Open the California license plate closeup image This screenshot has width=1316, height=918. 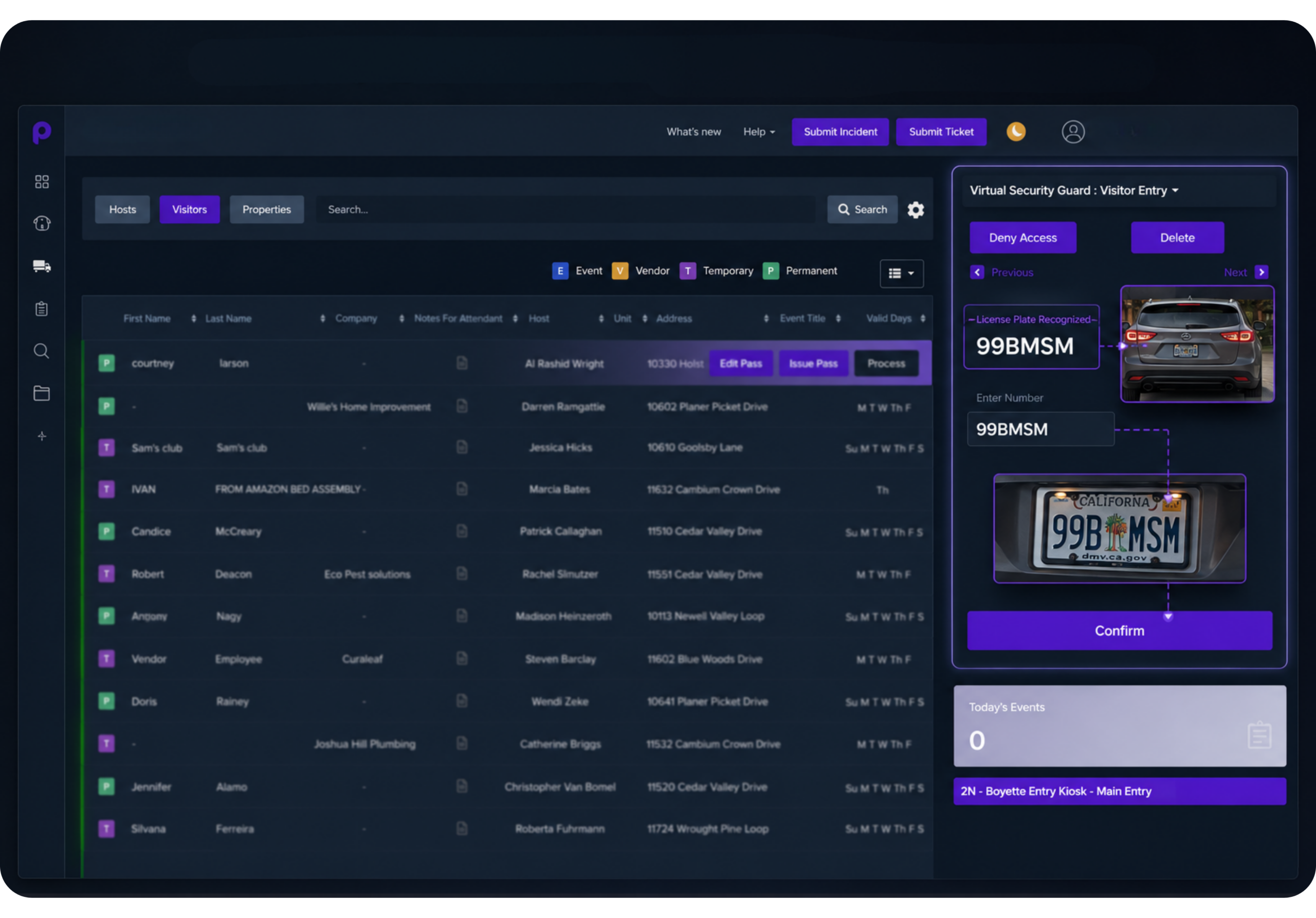tap(1120, 528)
